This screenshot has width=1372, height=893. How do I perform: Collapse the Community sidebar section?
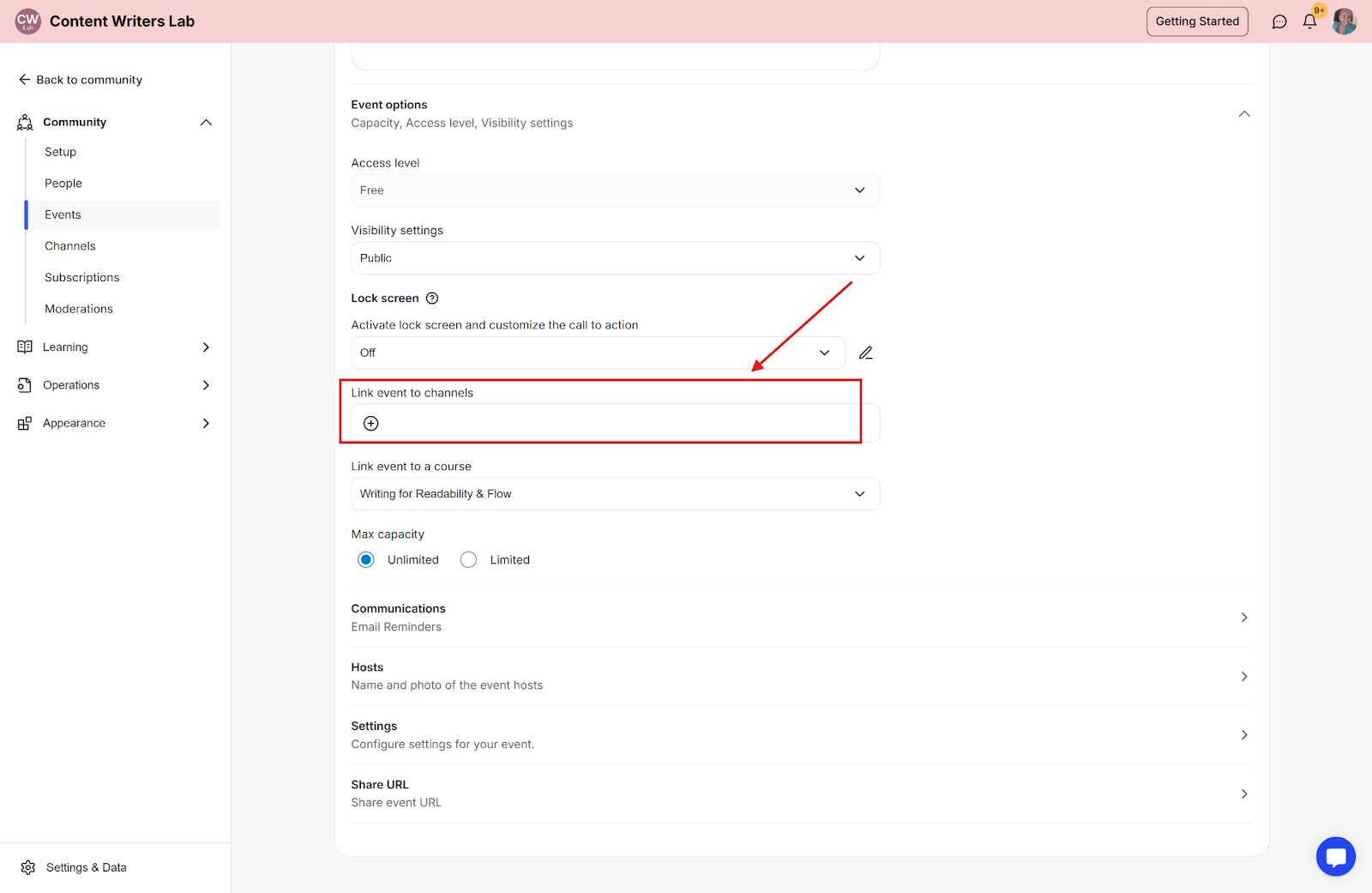[206, 123]
